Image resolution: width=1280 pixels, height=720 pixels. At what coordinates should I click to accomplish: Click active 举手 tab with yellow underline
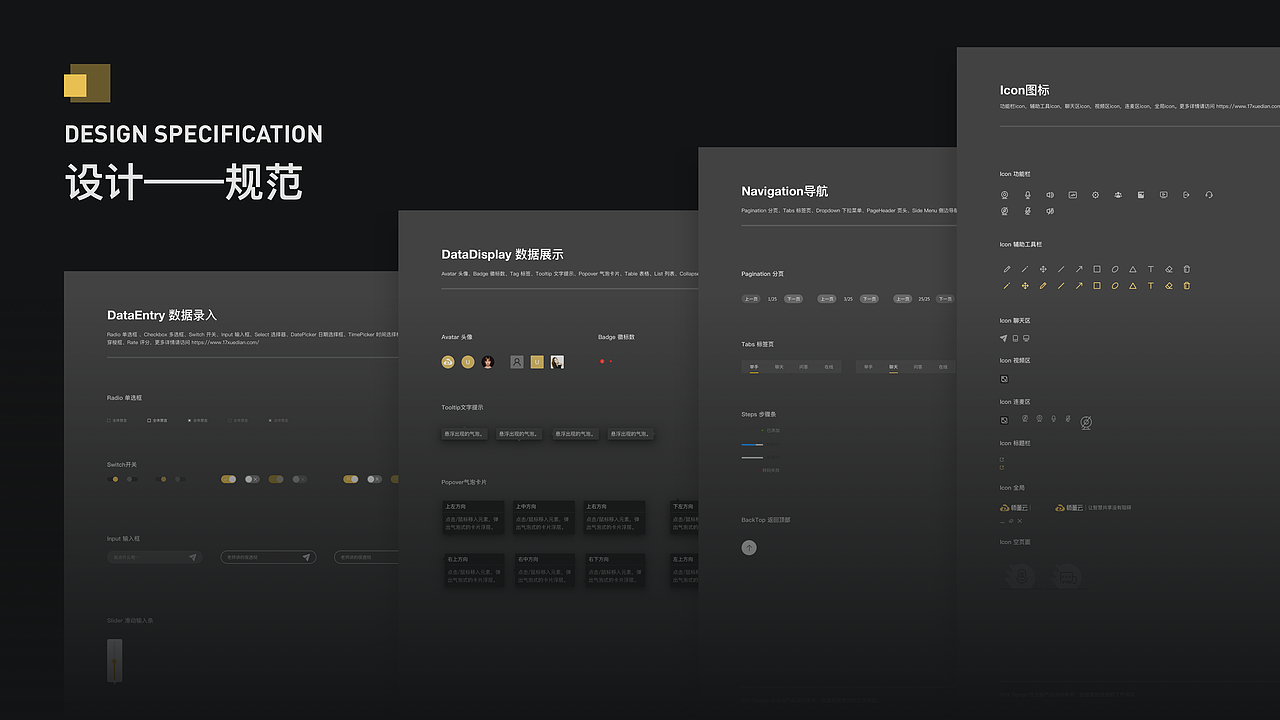[754, 367]
